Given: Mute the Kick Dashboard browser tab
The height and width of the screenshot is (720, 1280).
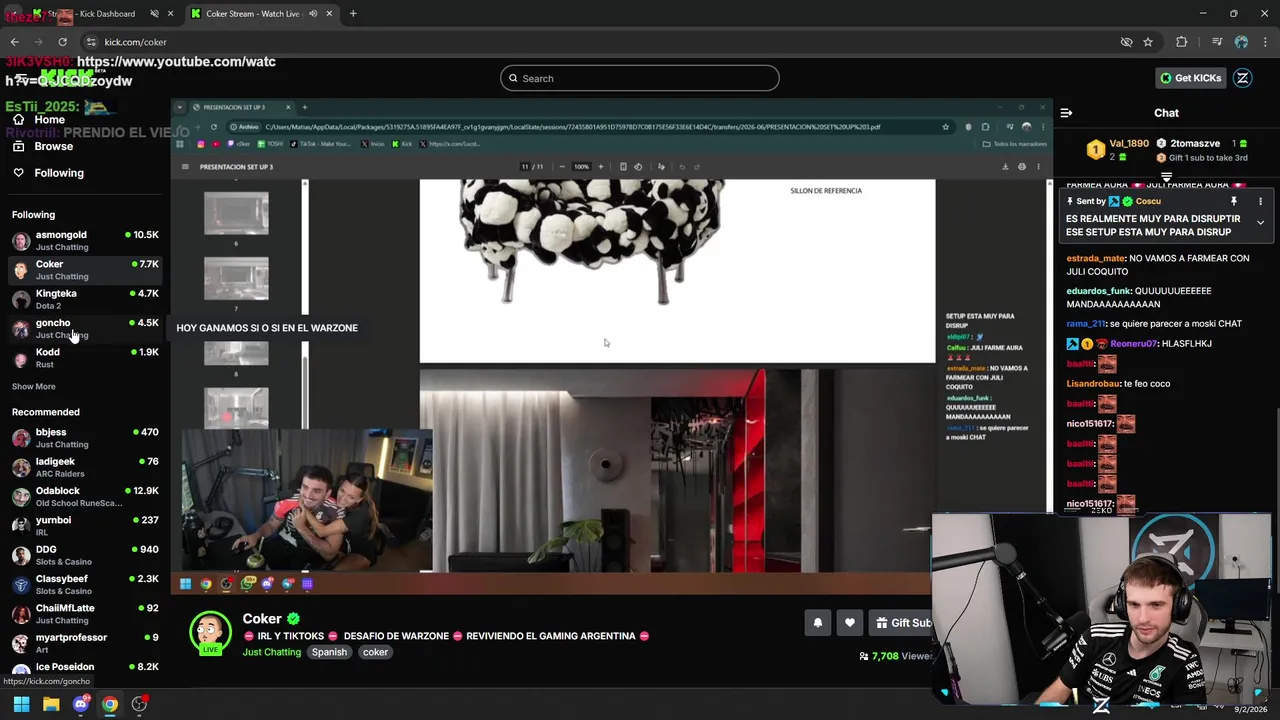Looking at the screenshot, I should [x=154, y=14].
